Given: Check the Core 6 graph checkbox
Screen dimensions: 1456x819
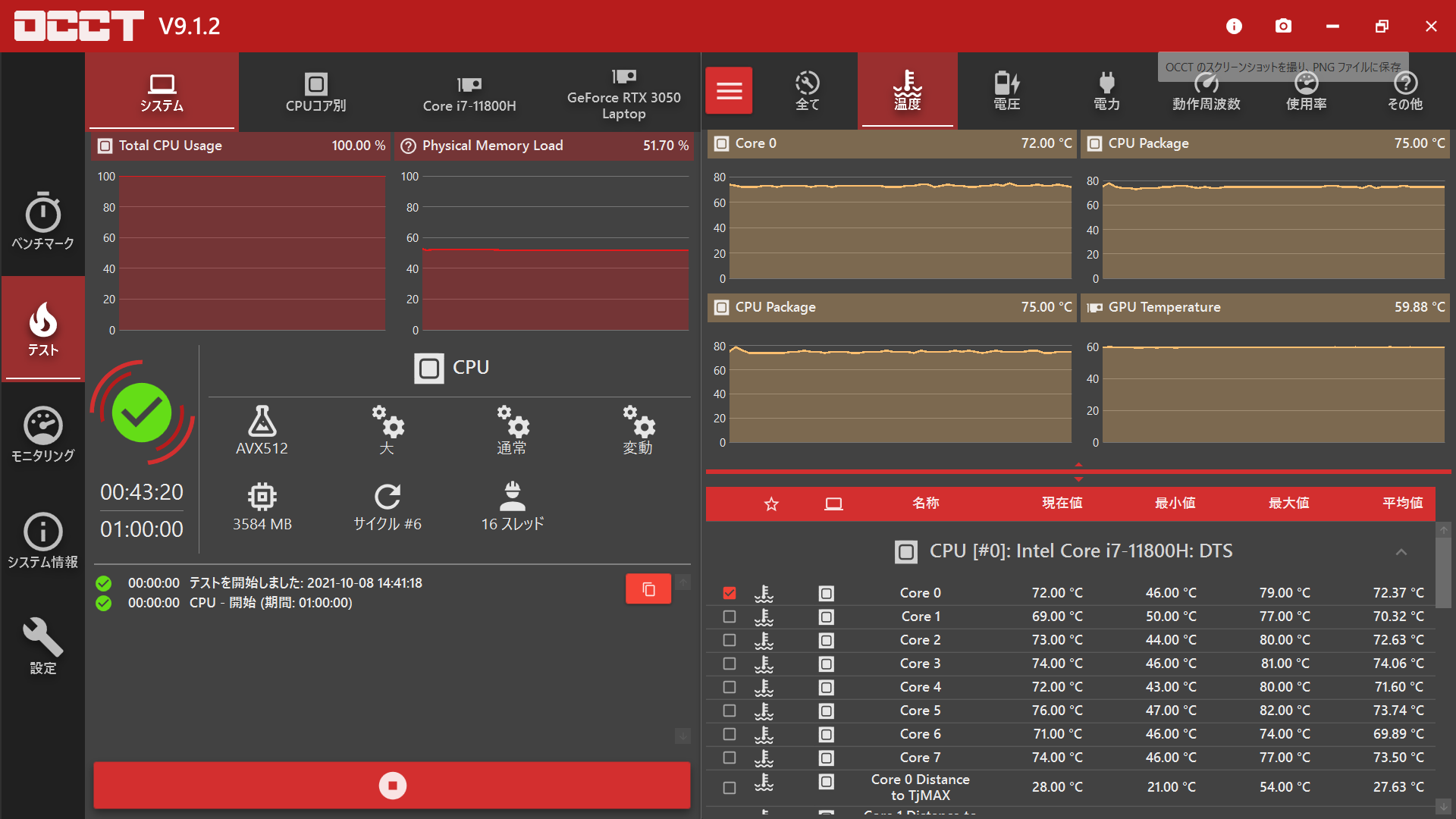Looking at the screenshot, I should [730, 734].
